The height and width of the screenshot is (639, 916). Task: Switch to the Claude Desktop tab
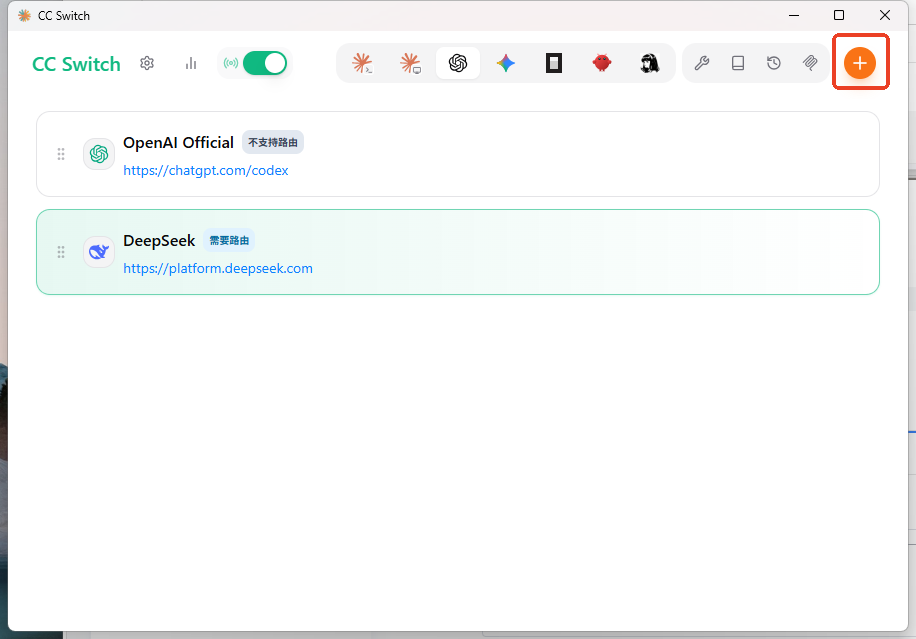click(x=410, y=63)
